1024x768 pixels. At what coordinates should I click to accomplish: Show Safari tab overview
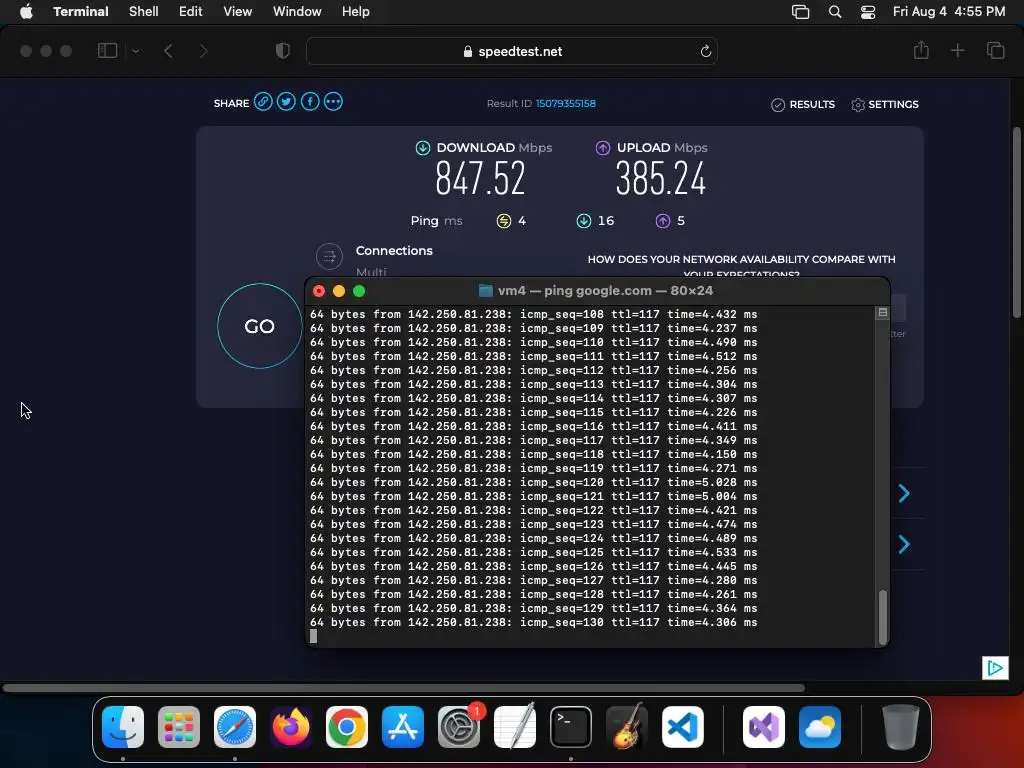coord(995,50)
